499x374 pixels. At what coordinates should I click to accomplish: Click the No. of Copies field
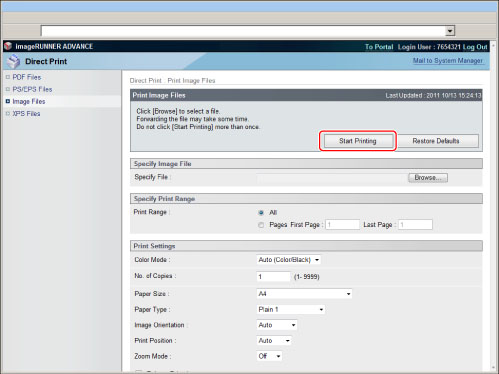(x=273, y=276)
